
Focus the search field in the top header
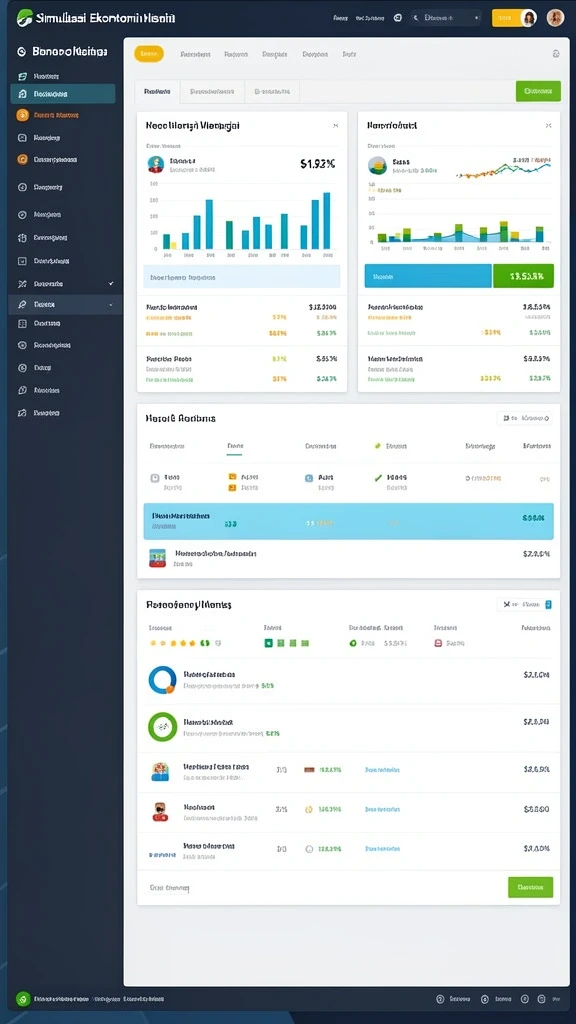coord(446,18)
